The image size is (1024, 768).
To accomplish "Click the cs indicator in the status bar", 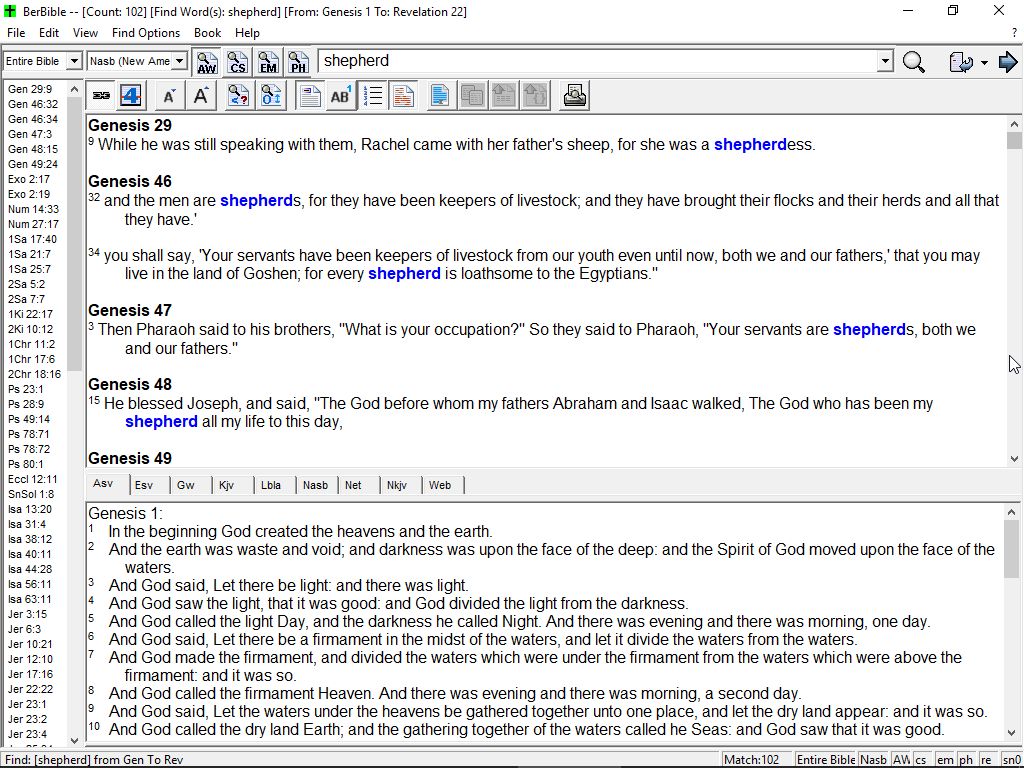I will coord(921,760).
